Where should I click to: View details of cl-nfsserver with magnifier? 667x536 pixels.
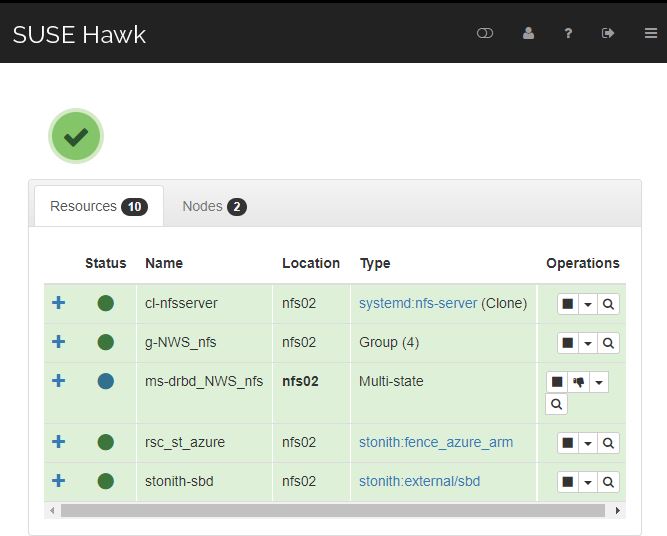point(608,304)
